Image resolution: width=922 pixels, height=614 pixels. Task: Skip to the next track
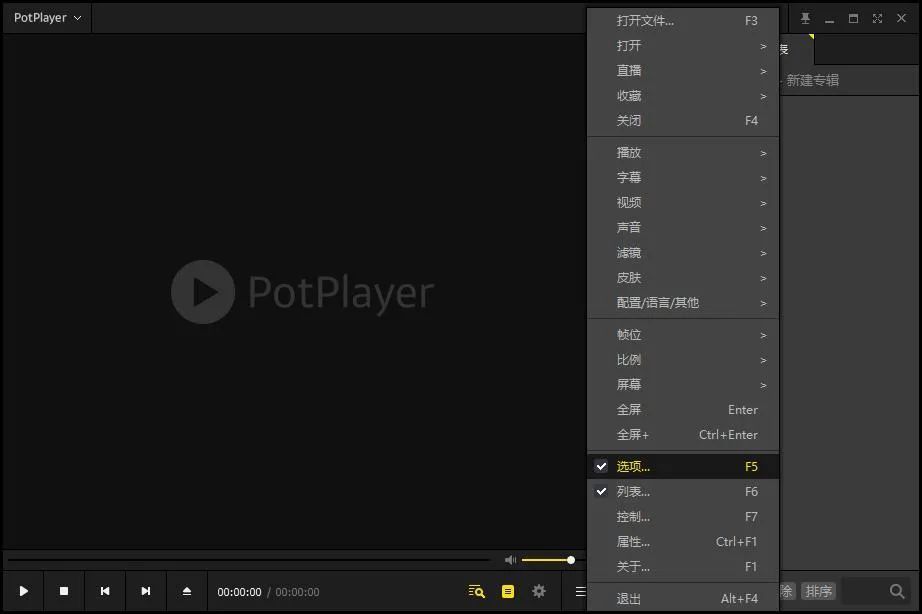146,591
